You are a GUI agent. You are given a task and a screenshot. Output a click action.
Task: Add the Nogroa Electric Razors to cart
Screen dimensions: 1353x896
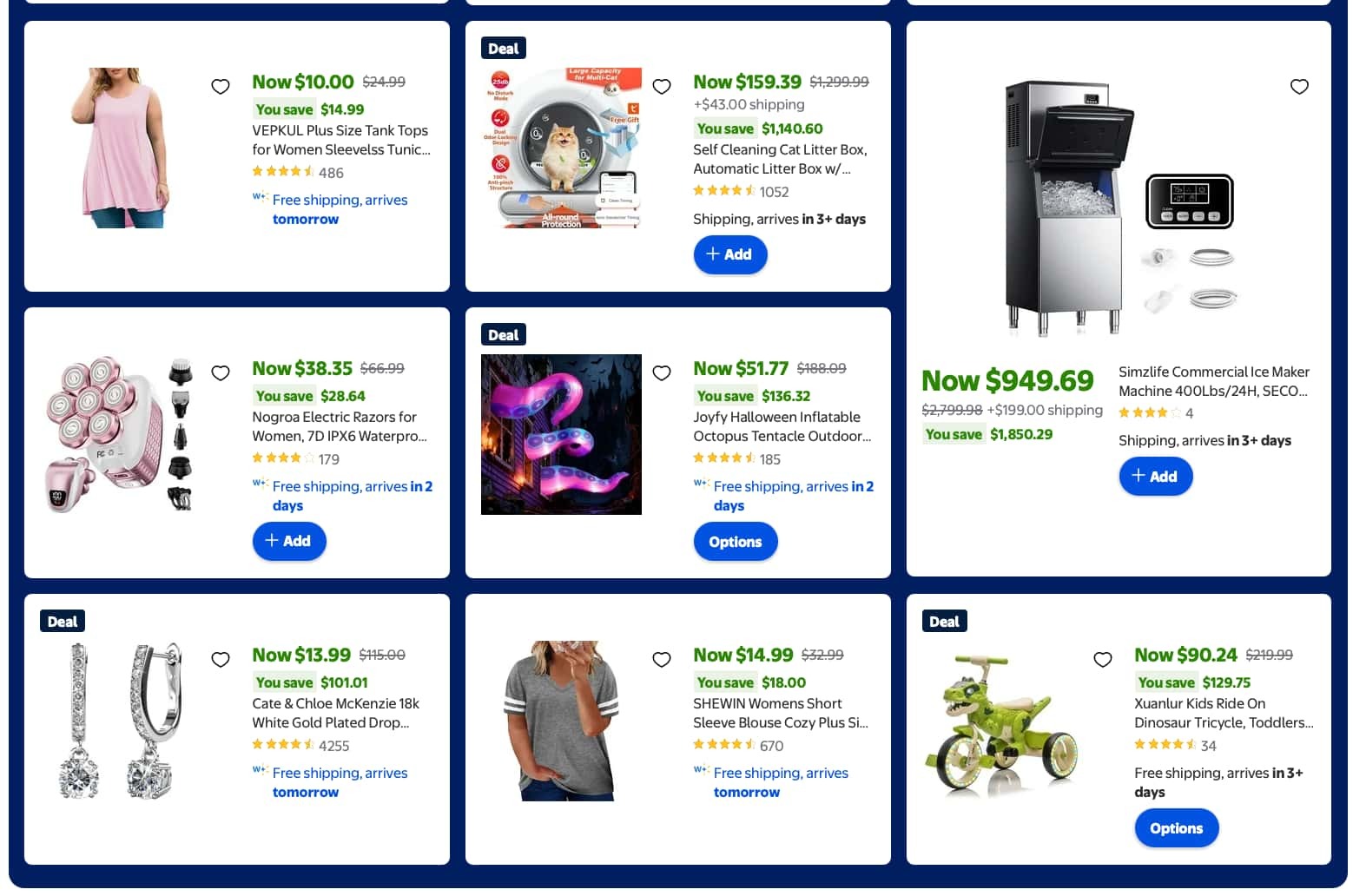[288, 541]
